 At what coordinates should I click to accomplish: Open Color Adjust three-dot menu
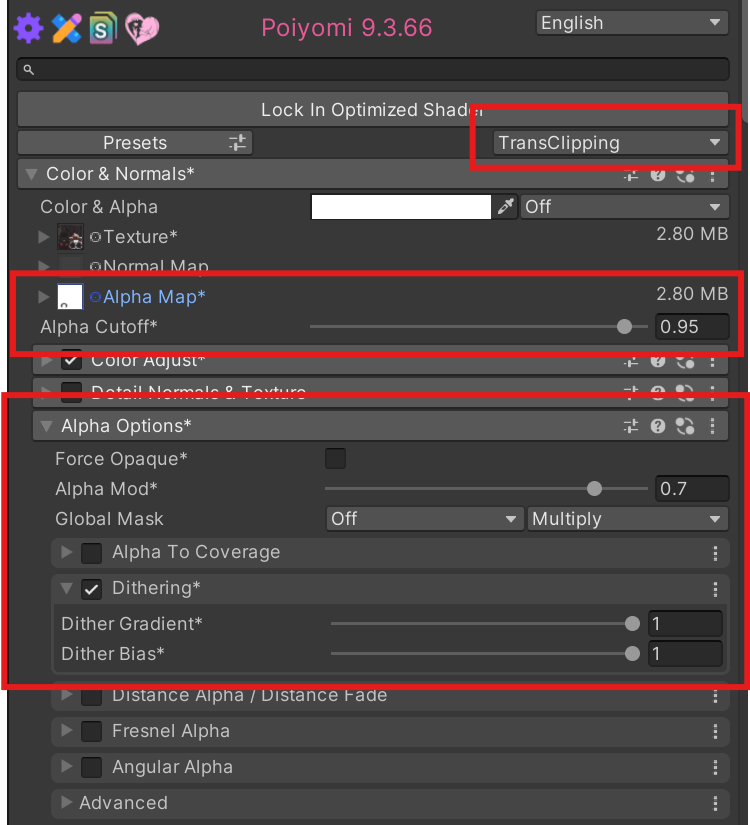click(713, 361)
